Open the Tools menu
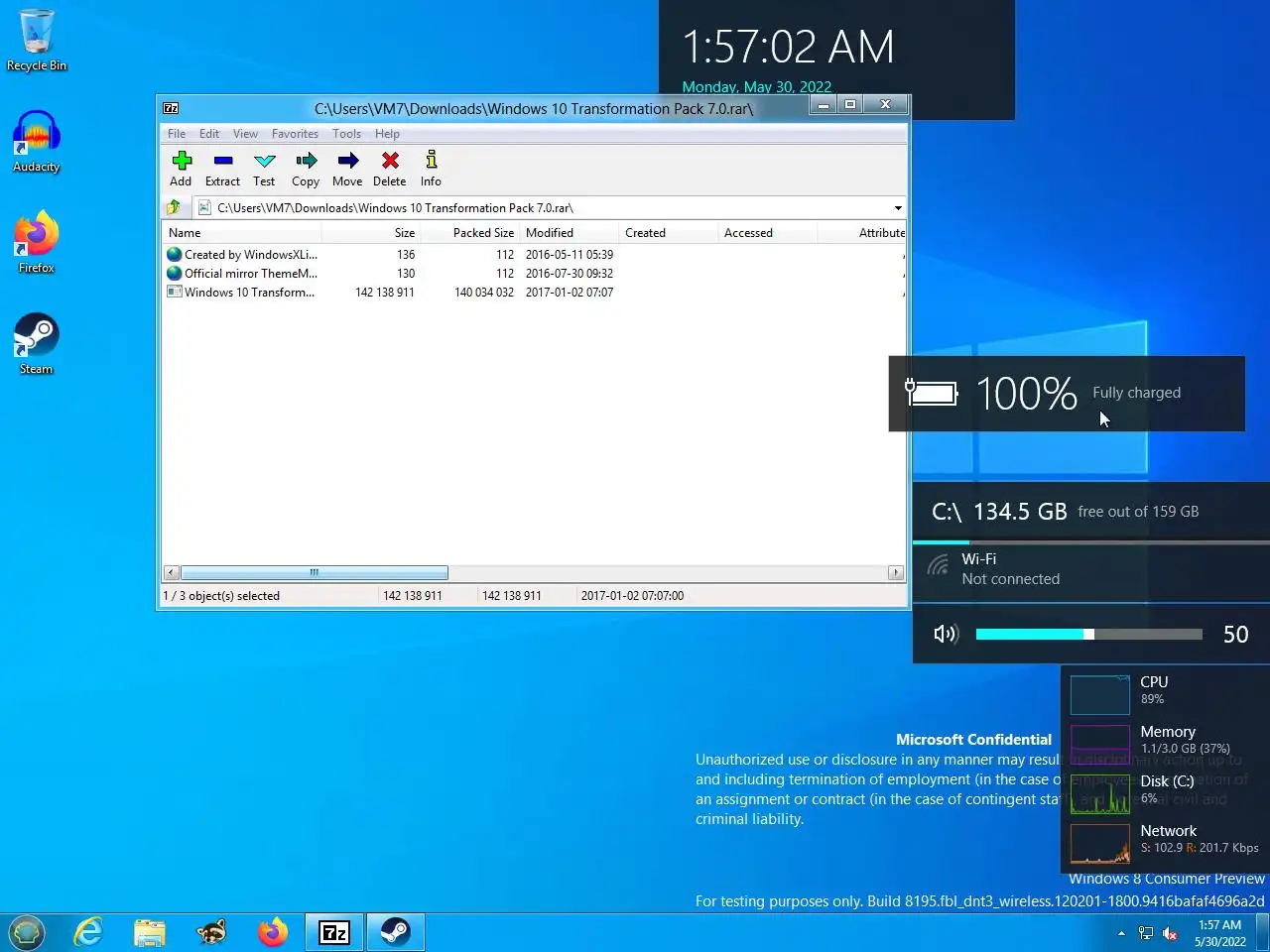The width and height of the screenshot is (1270, 952). [x=346, y=134]
